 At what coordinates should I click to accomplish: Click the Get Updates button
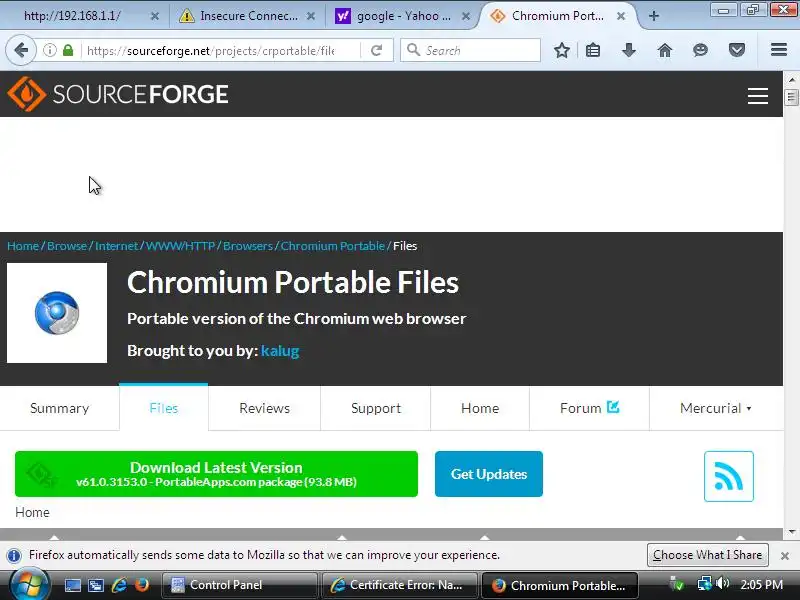(x=489, y=474)
